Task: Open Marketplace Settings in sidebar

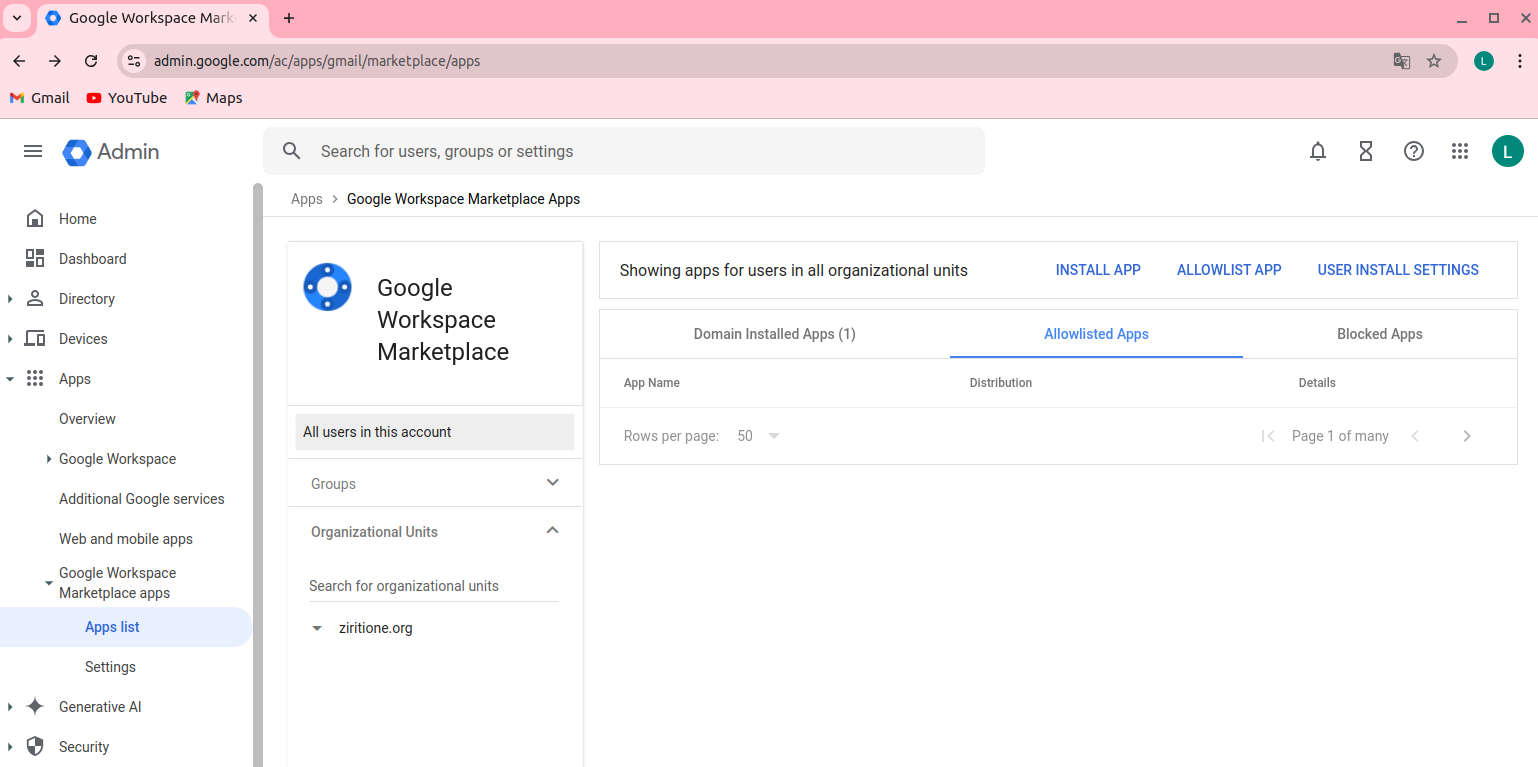Action: [x=110, y=667]
